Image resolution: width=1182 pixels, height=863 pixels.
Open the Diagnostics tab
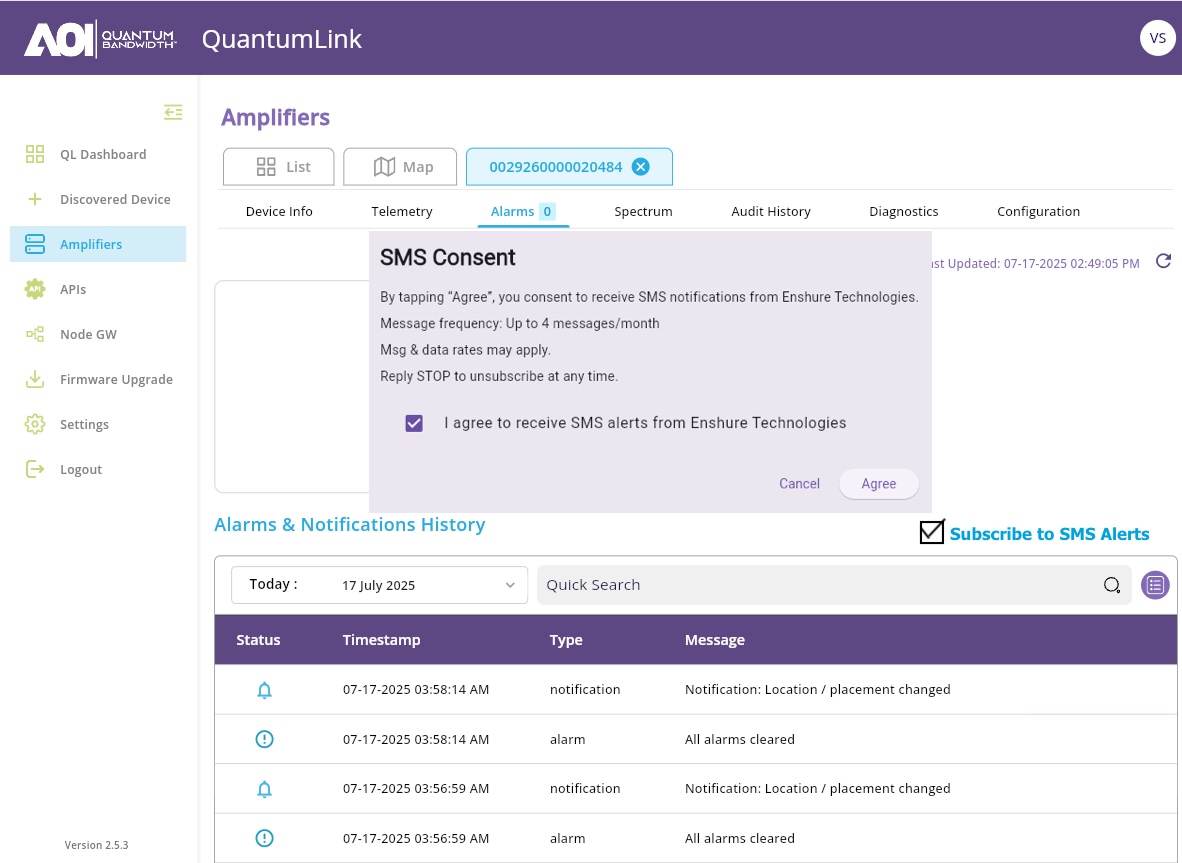pos(903,212)
